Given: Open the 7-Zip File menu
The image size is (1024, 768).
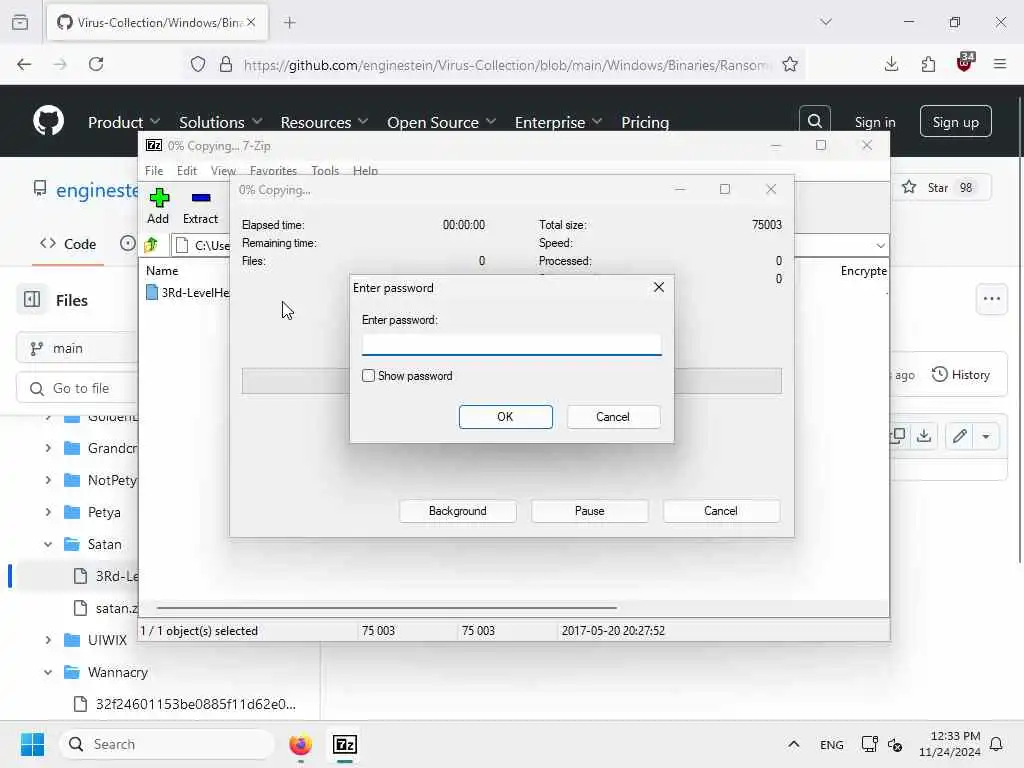Looking at the screenshot, I should (154, 170).
